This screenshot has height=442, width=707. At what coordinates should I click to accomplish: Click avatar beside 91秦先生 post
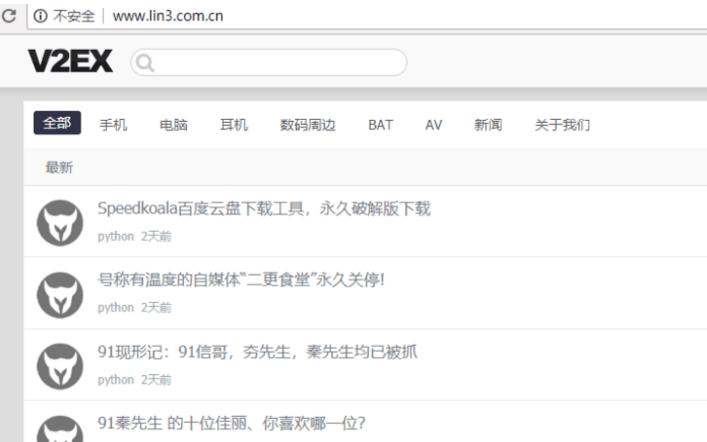[60, 429]
